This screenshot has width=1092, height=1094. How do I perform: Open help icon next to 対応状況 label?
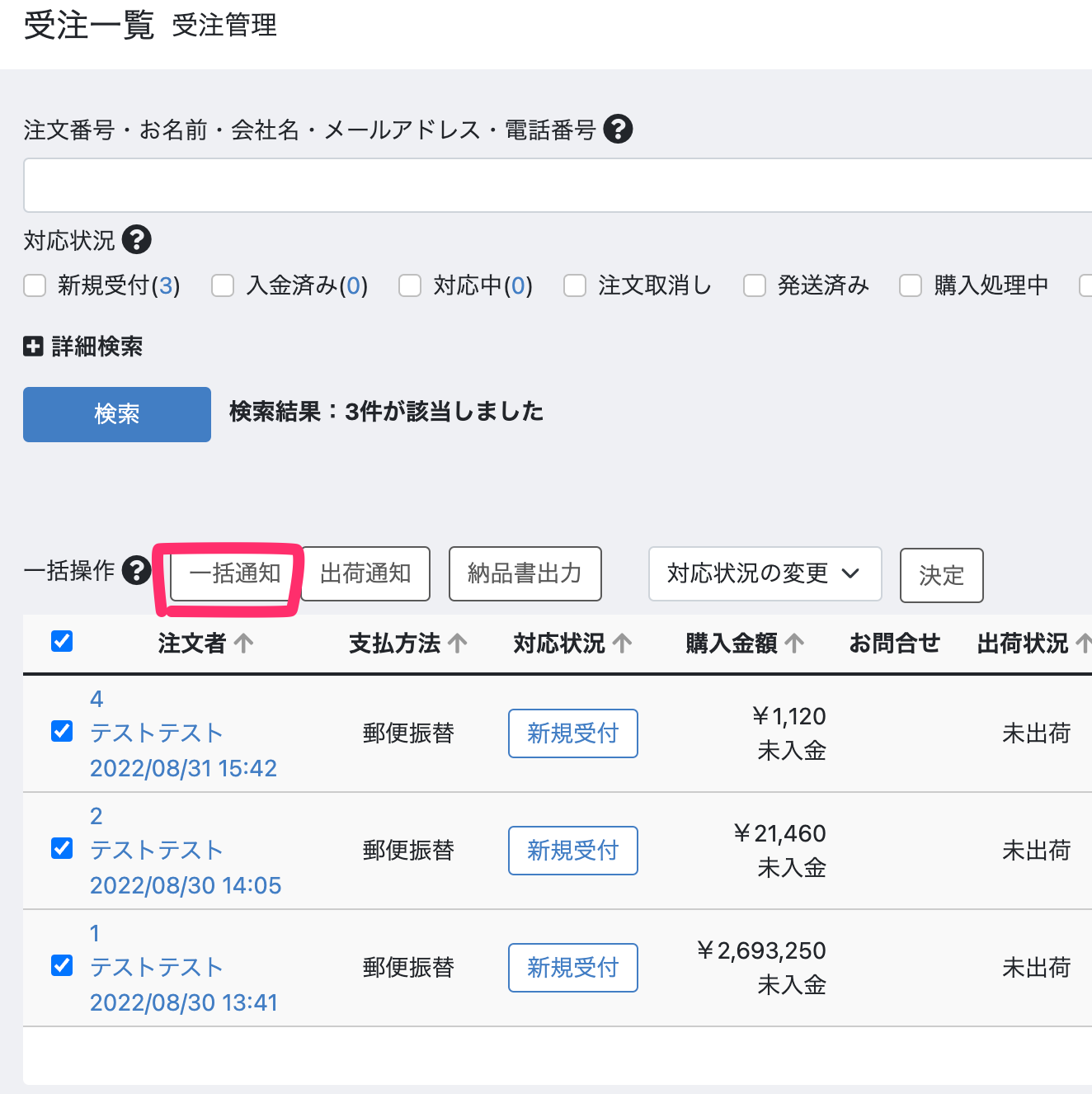[x=136, y=240]
